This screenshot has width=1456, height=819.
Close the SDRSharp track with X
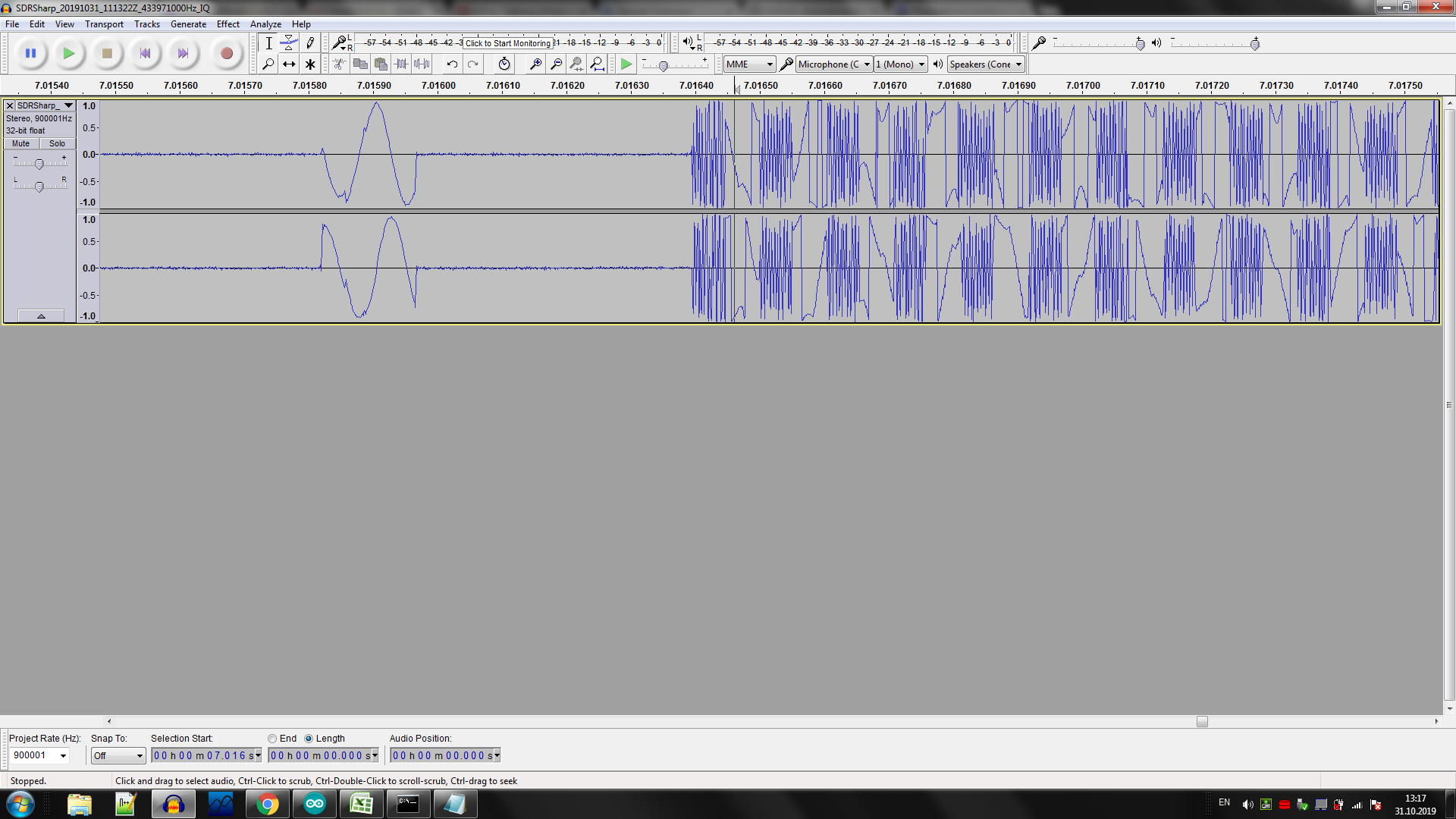10,105
